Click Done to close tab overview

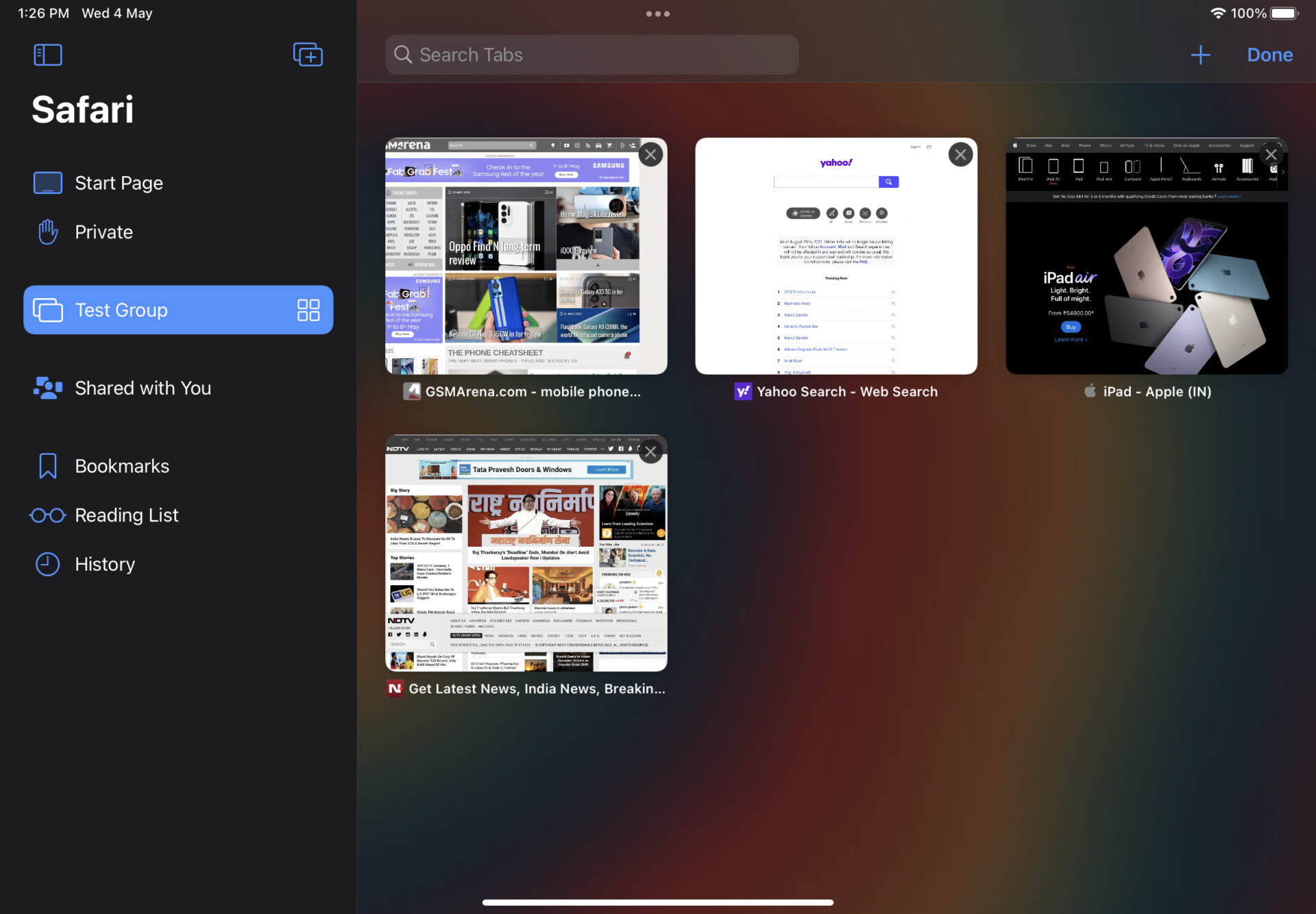click(x=1271, y=55)
